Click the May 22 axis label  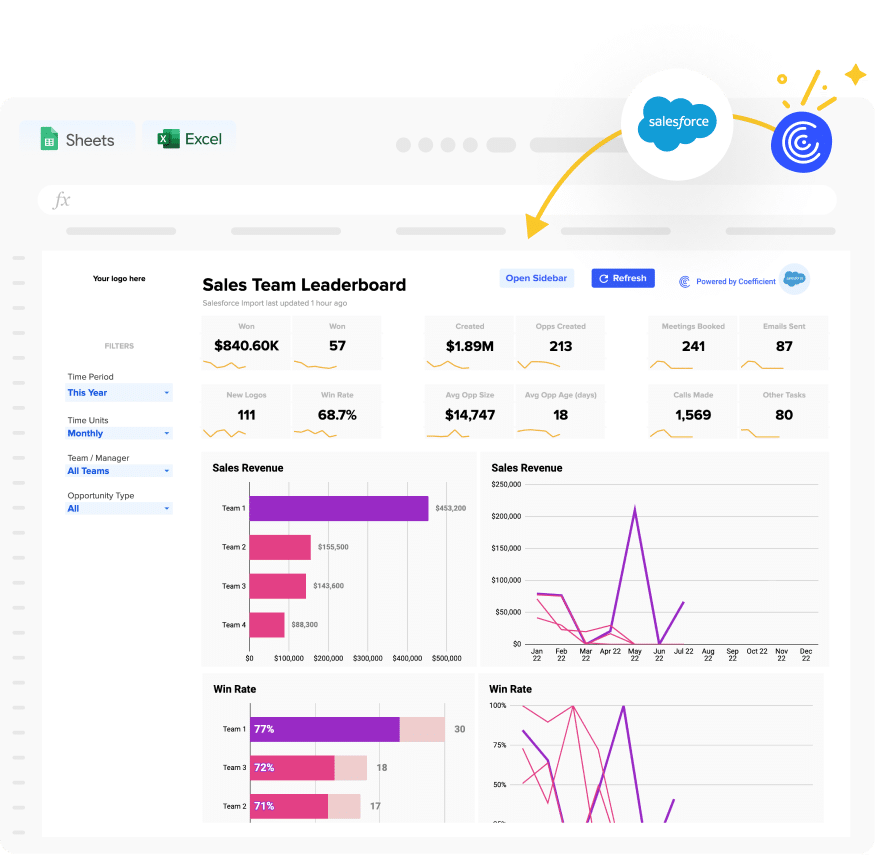[x=634, y=655]
